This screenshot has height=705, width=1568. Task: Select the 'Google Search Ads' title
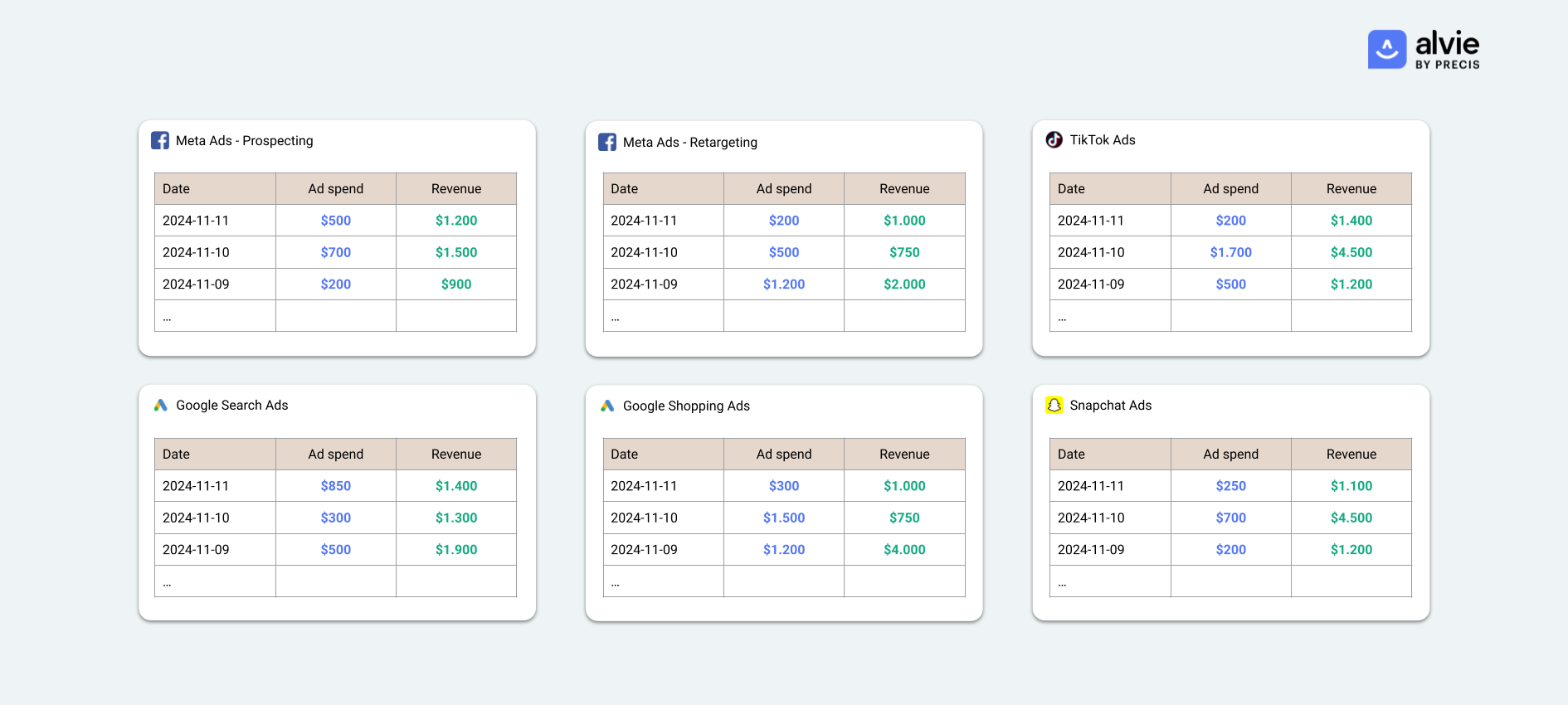[x=232, y=405]
